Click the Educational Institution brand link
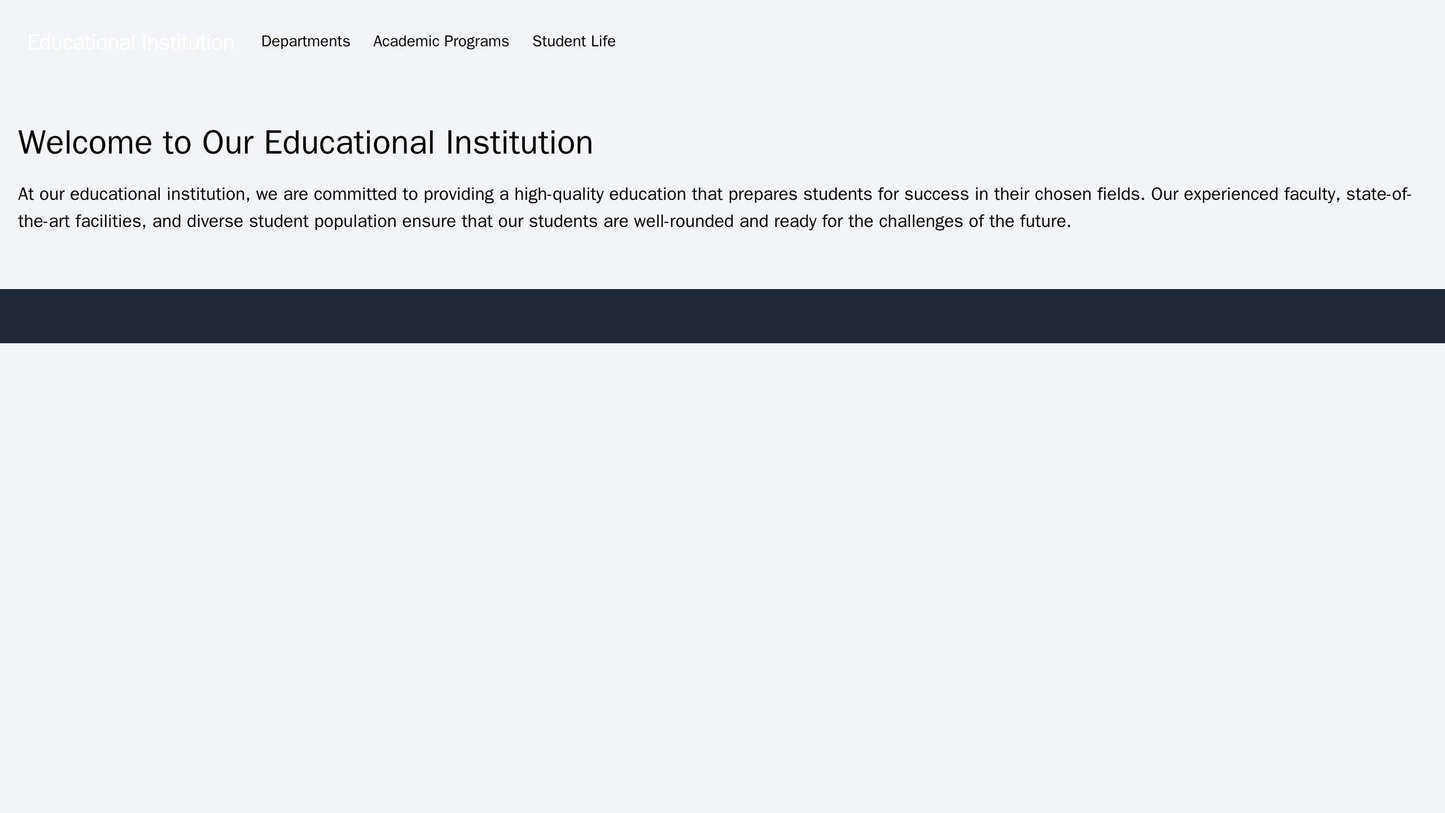 click(x=130, y=41)
